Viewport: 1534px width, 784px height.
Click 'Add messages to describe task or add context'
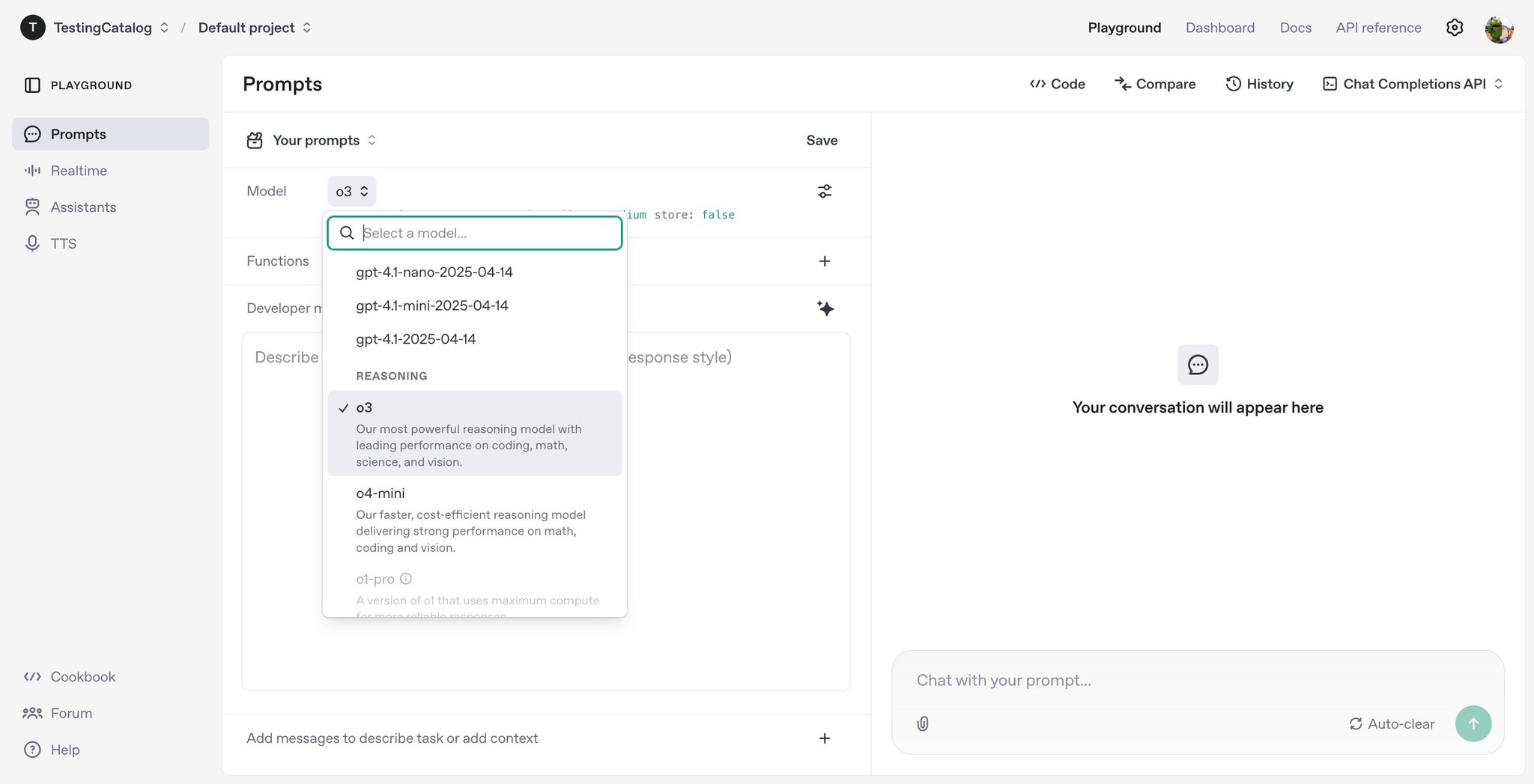[392, 738]
